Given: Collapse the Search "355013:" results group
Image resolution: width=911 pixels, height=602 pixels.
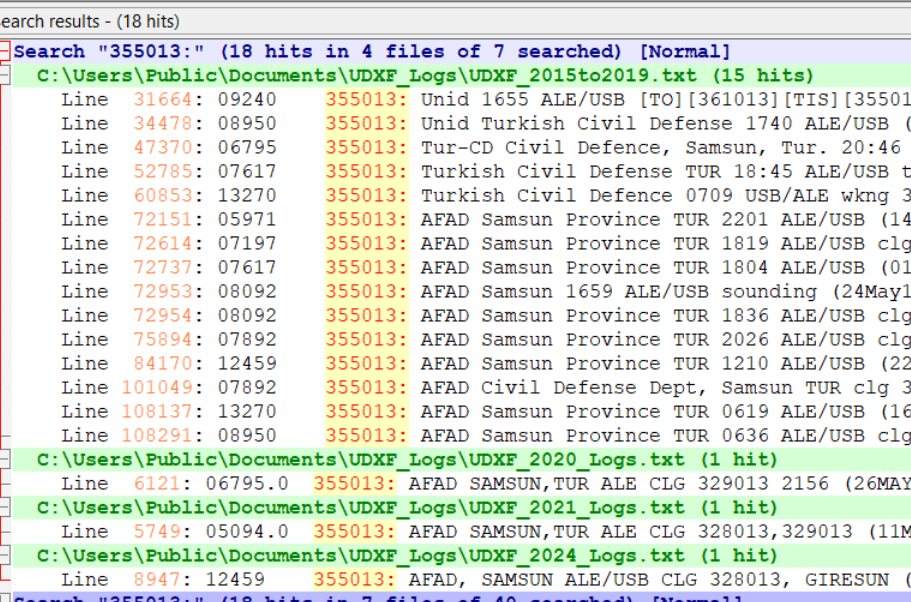Looking at the screenshot, I should (x=5, y=51).
